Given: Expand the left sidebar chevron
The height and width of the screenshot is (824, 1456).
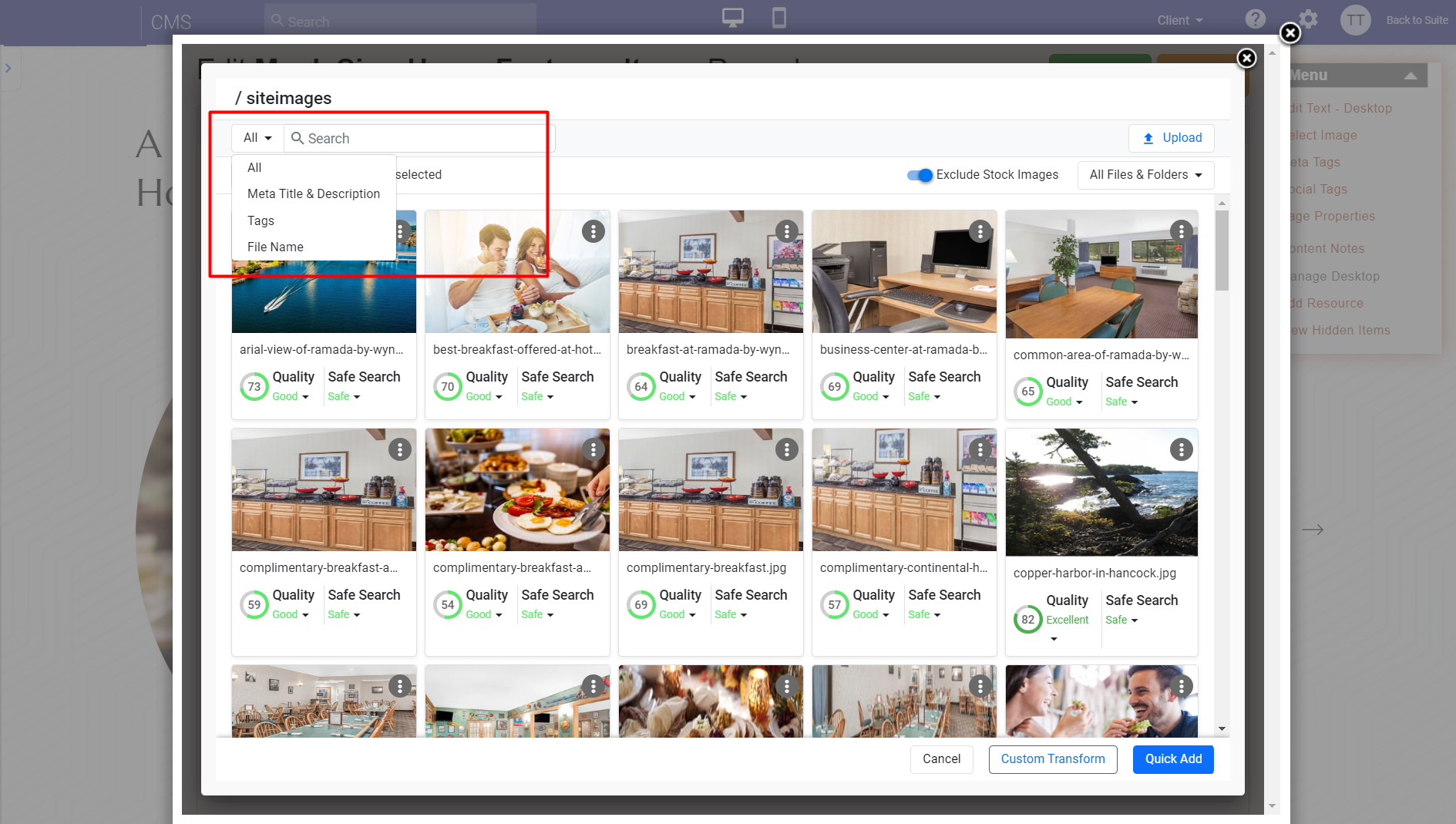Looking at the screenshot, I should 8,68.
